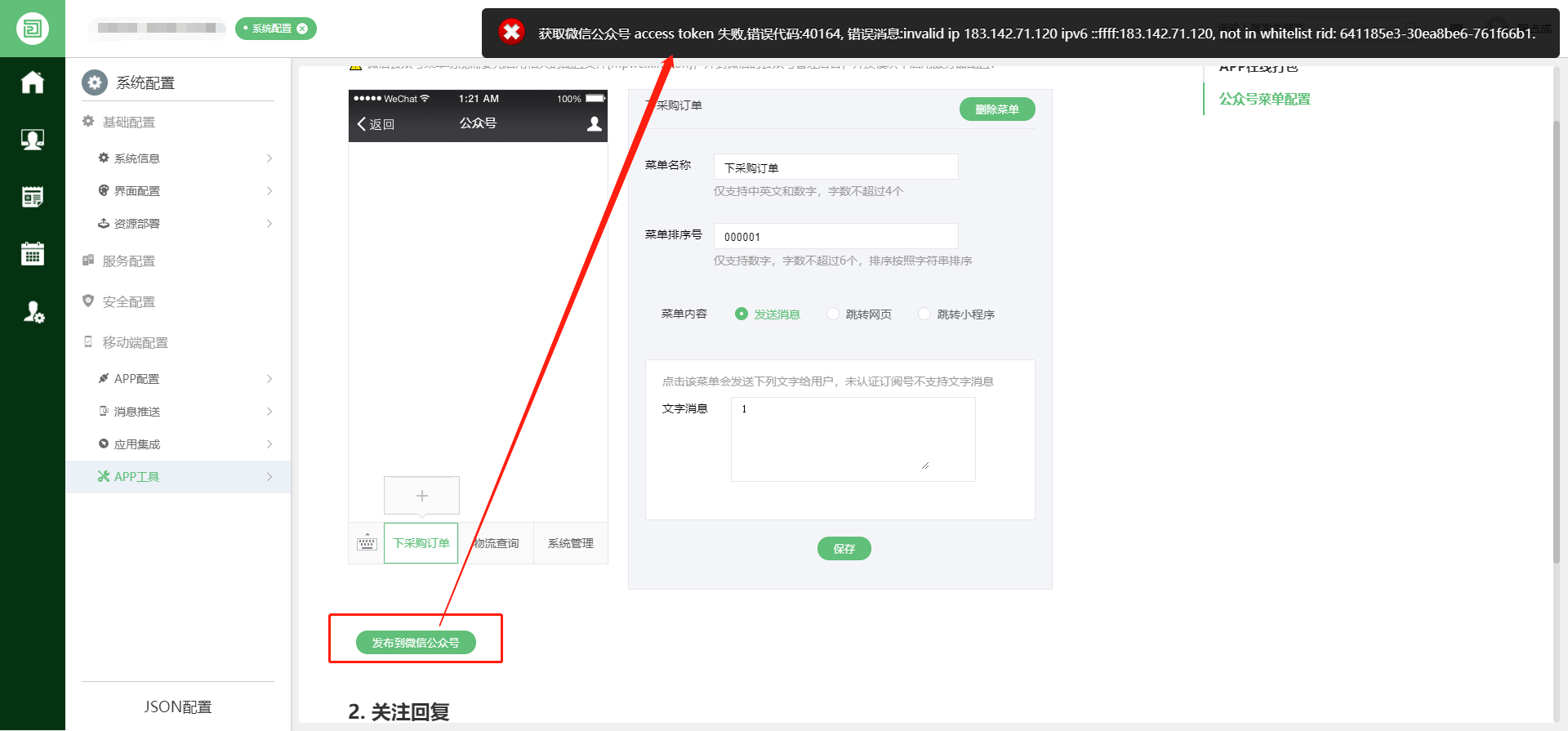Click the 界面配置 palette icon

tap(104, 190)
